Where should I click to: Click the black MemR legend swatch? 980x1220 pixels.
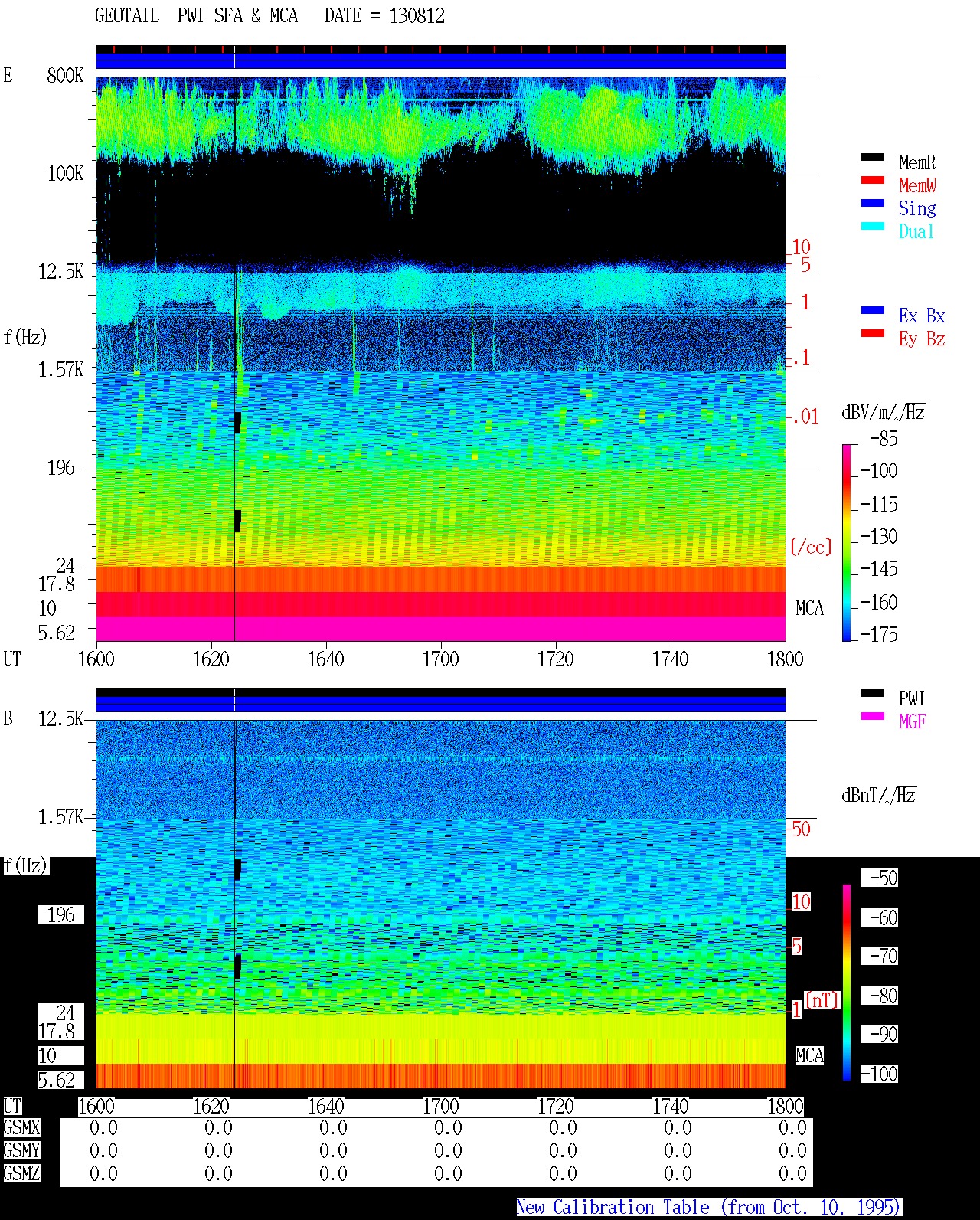pos(873,157)
